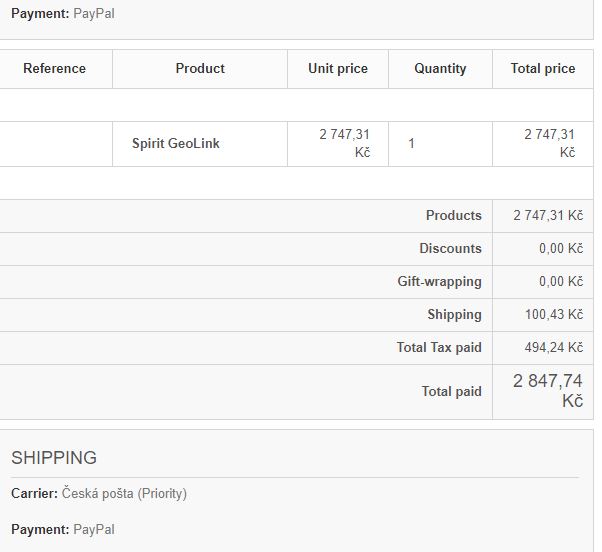Click the total price cell for Spirit GeoLink
The height and width of the screenshot is (552, 602).
[x=549, y=144]
